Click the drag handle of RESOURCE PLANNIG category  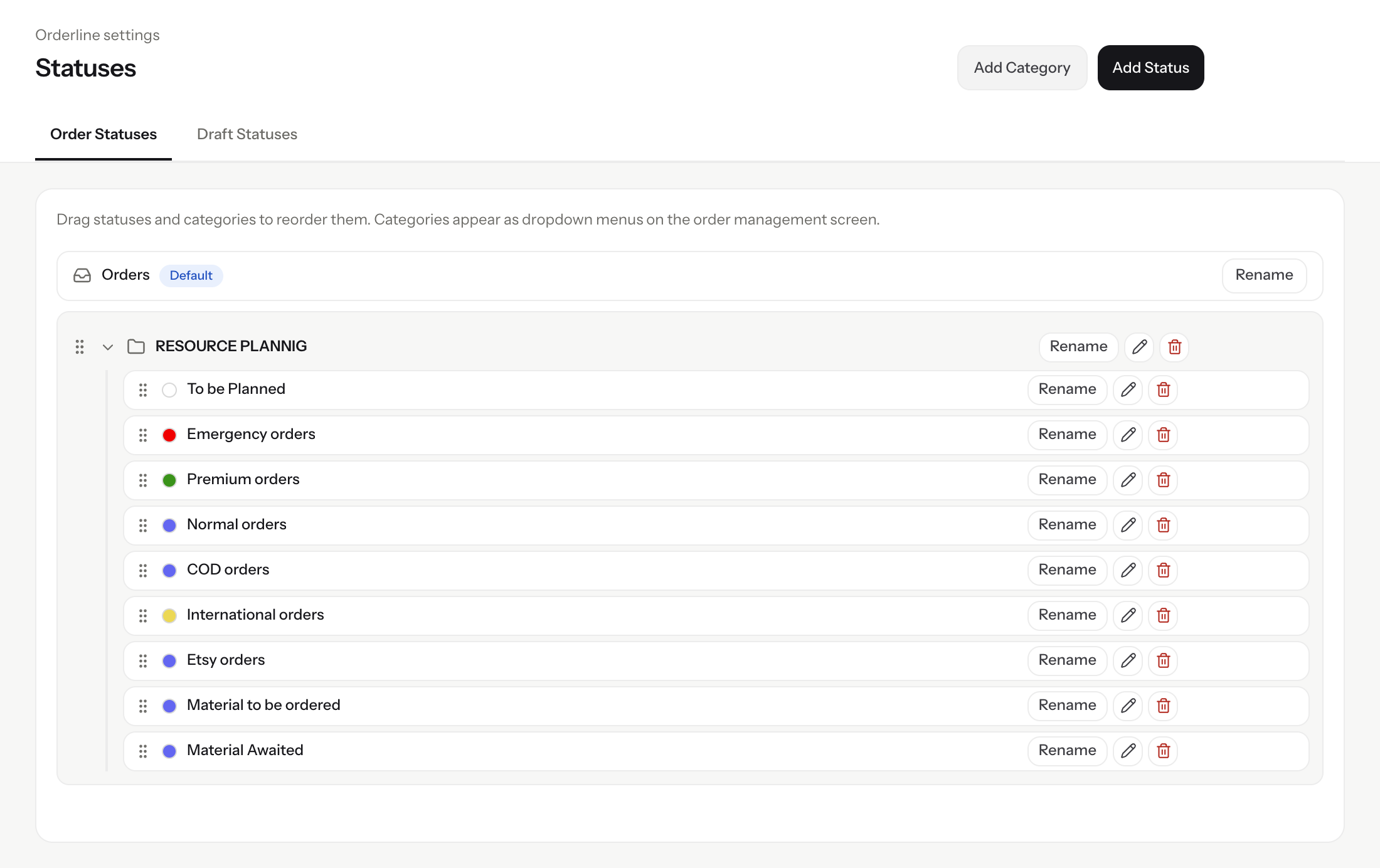tap(80, 347)
